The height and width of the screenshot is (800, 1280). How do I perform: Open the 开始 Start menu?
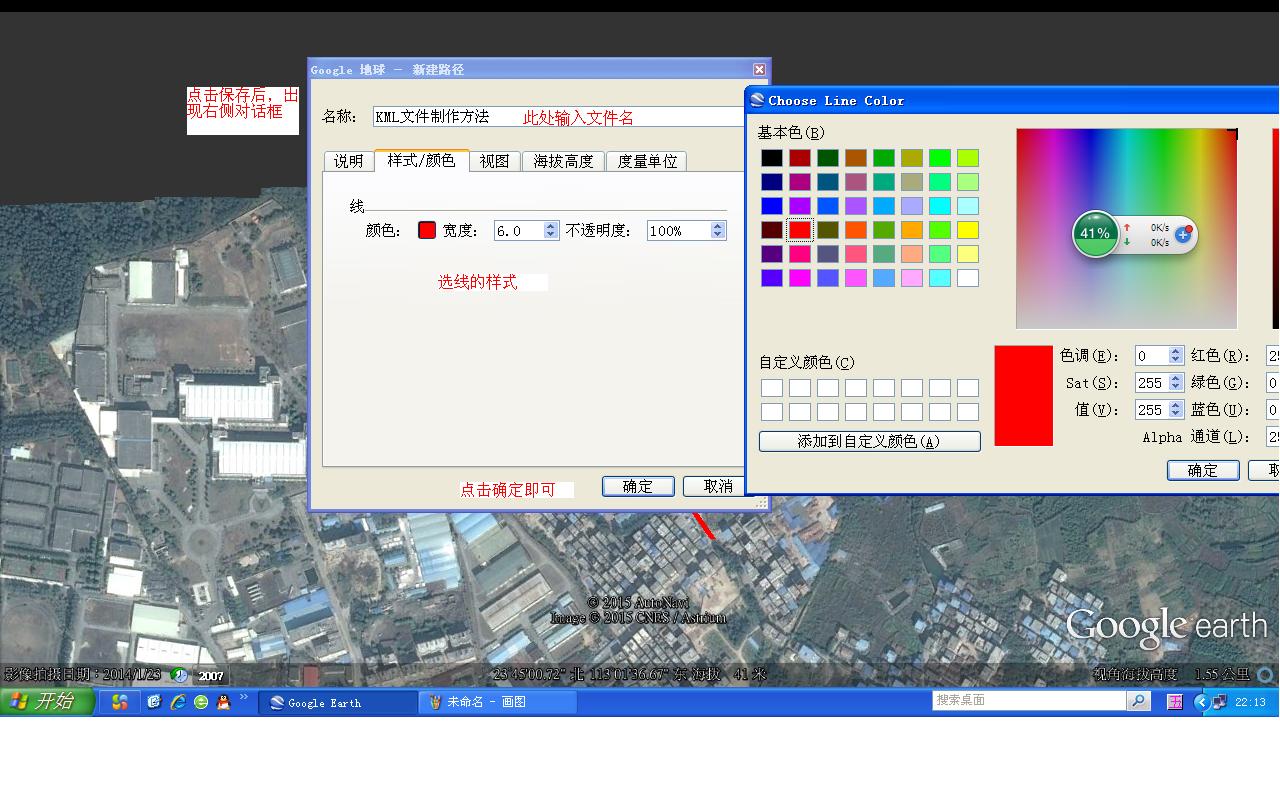click(47, 701)
